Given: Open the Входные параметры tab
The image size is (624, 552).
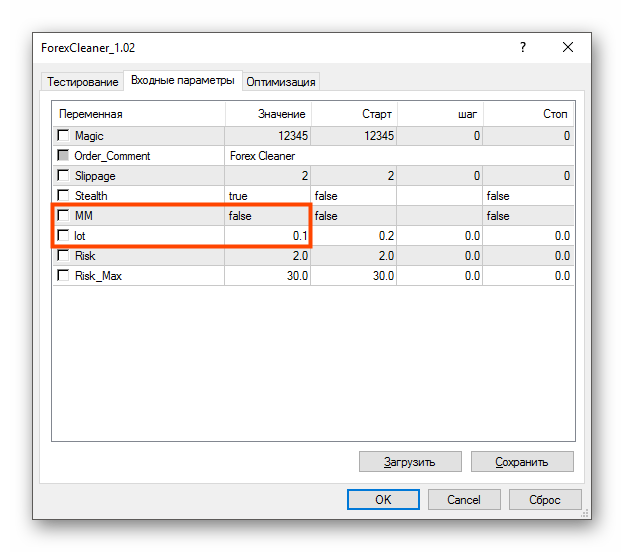Looking at the screenshot, I should tap(183, 80).
